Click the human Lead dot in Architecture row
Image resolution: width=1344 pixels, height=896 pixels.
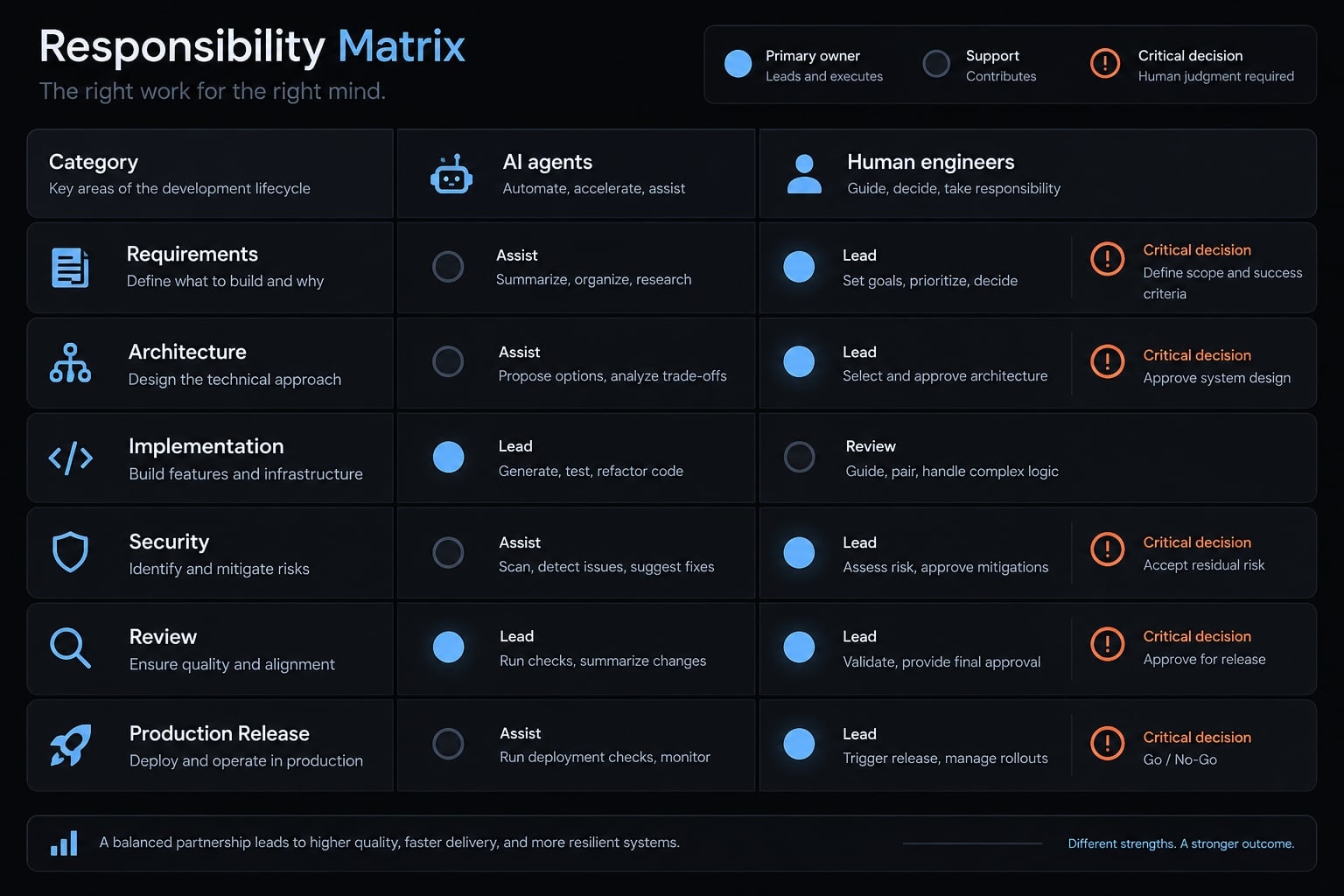tap(799, 361)
